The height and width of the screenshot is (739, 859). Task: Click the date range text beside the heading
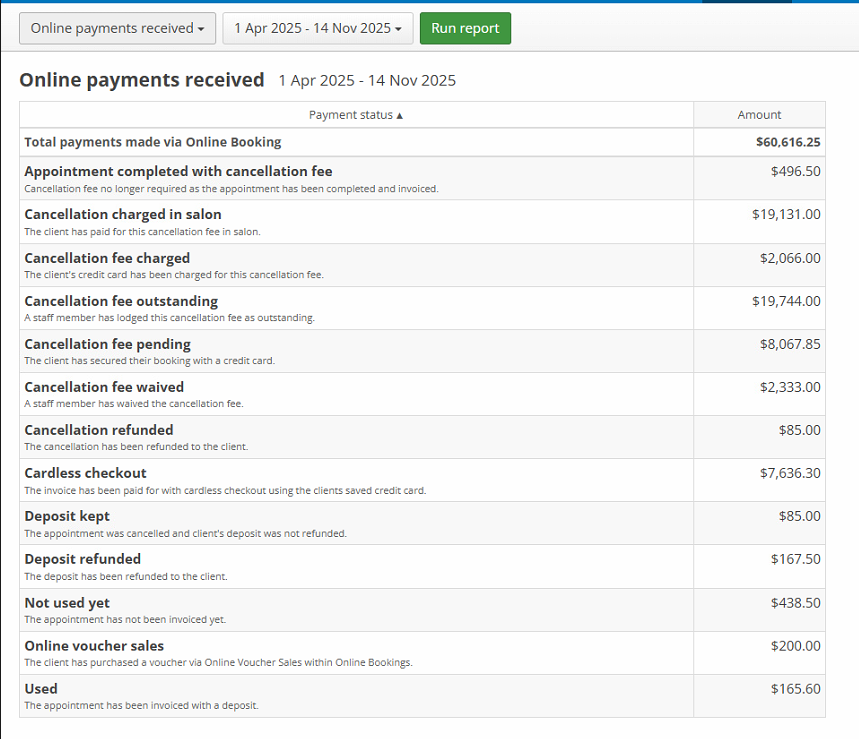coord(367,81)
